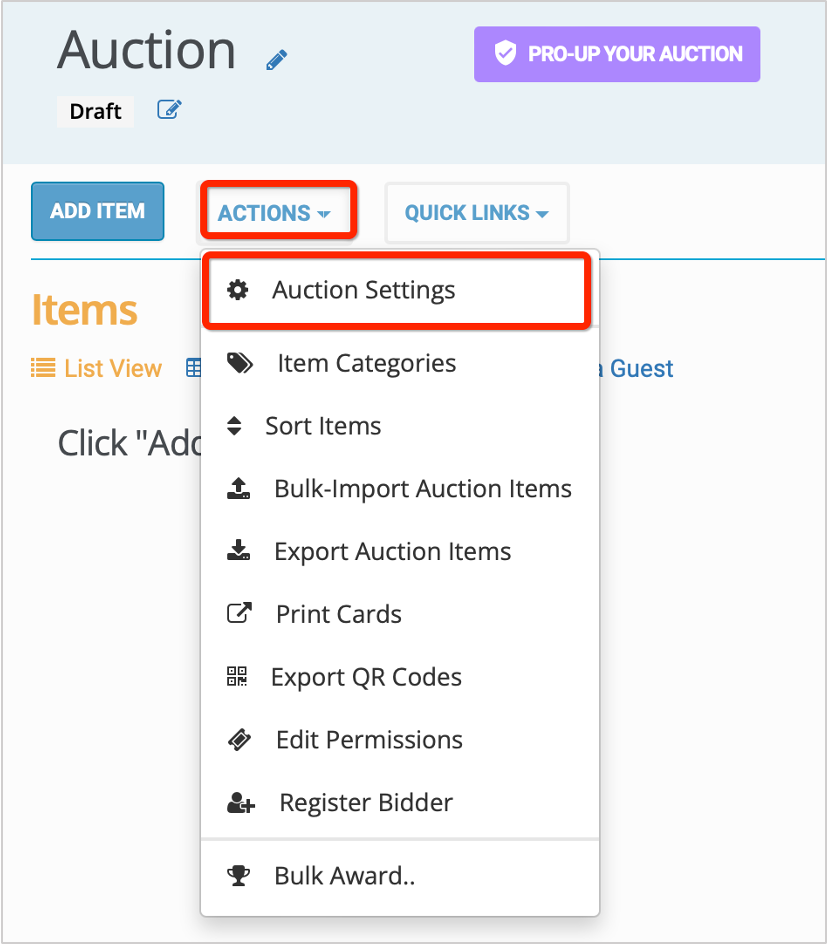The height and width of the screenshot is (944, 828).
Task: Open the Actions dropdown
Action: click(x=274, y=212)
